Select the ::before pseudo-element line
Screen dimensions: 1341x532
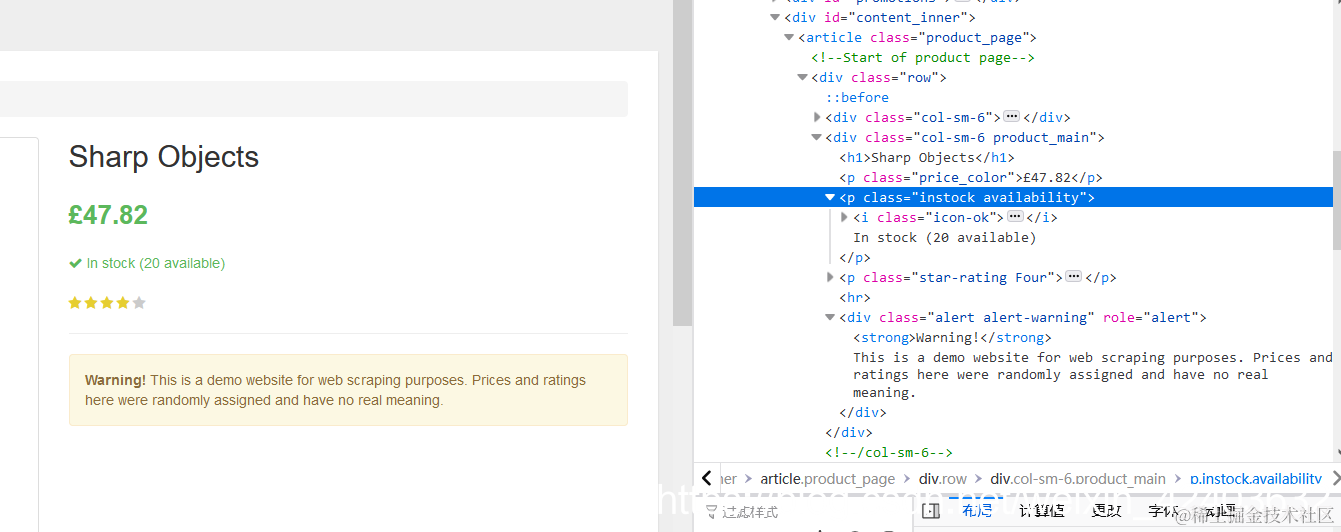[857, 97]
